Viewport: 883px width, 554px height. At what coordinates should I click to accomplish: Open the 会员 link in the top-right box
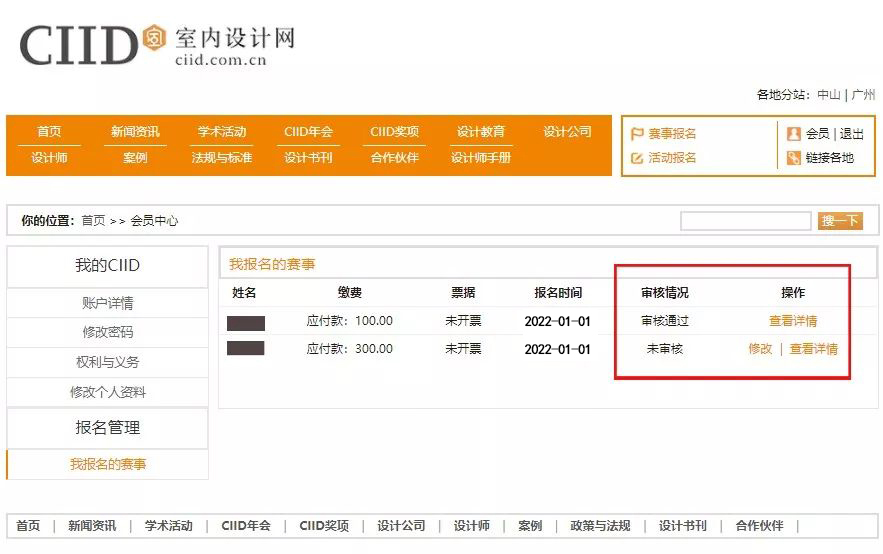coord(817,133)
